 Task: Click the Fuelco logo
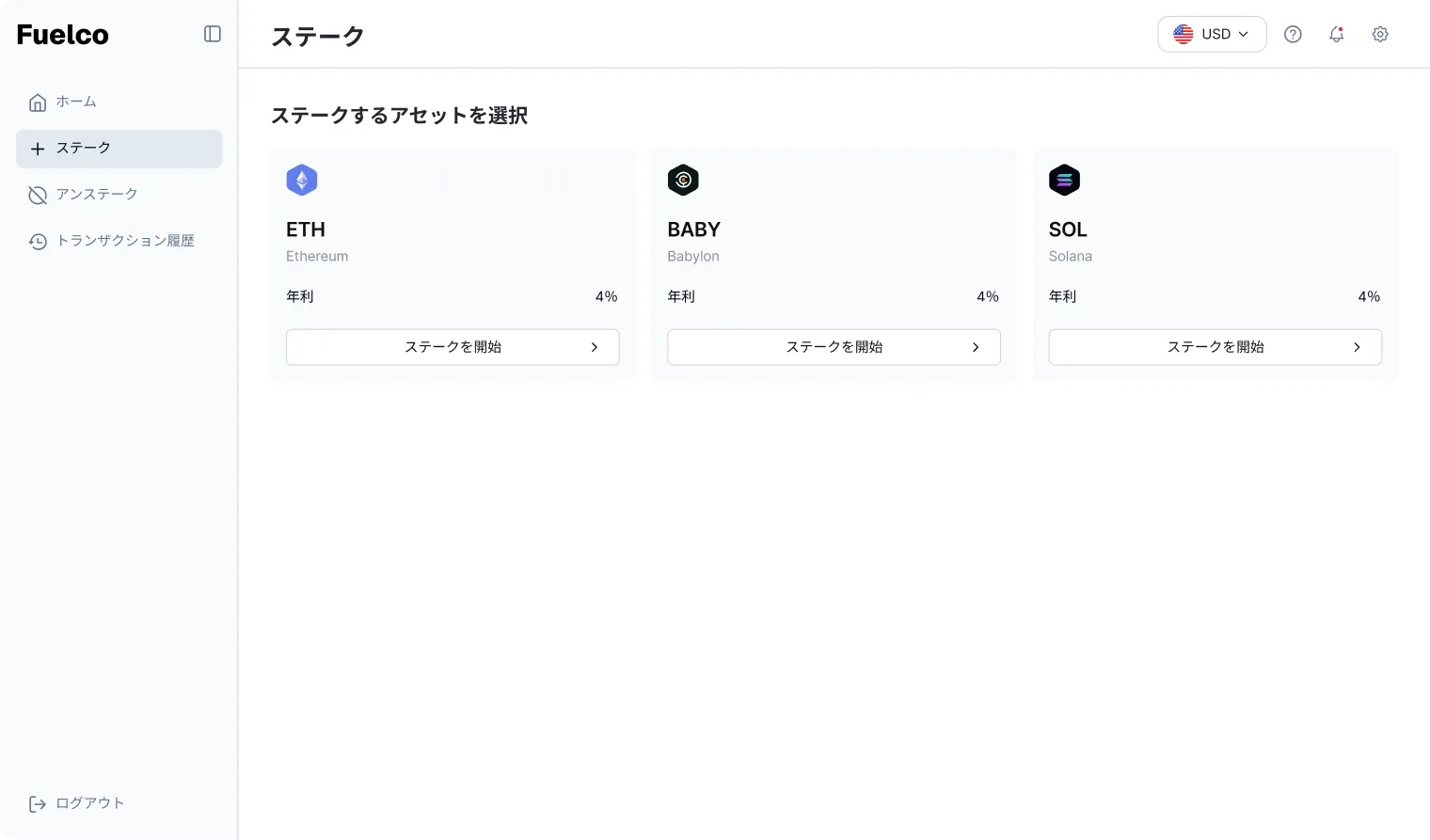pyautogui.click(x=62, y=34)
